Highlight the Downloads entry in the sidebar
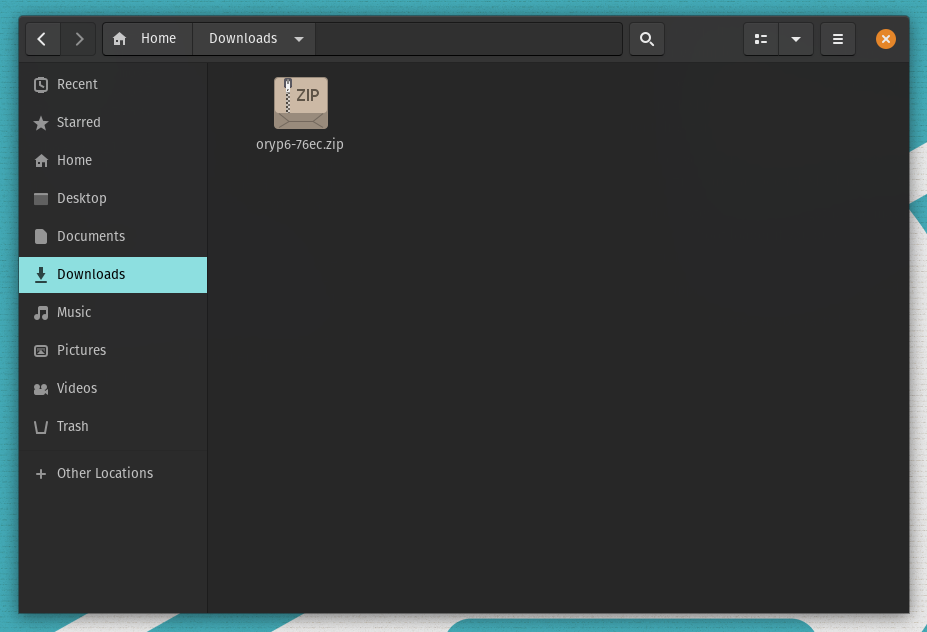The image size is (927, 632). (91, 274)
